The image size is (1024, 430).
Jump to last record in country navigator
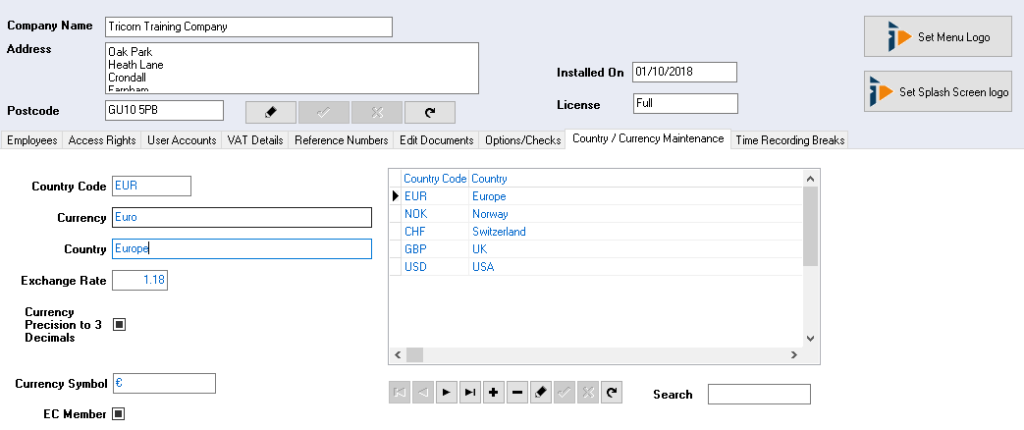(x=470, y=393)
